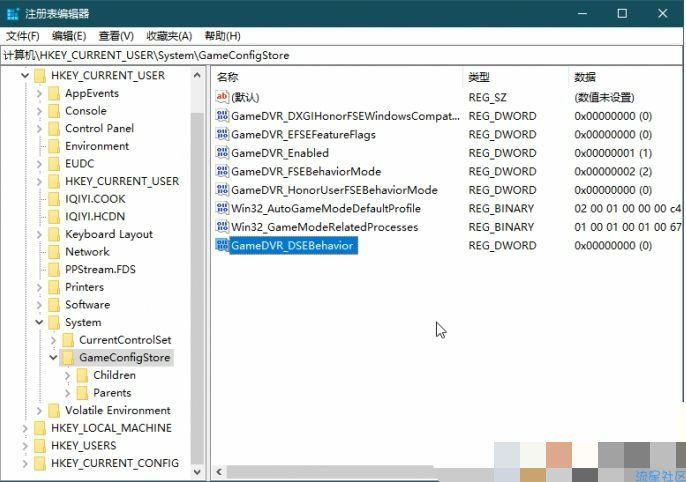Click the HKEY_LOCAL_MACHINE folder icon

[39, 427]
